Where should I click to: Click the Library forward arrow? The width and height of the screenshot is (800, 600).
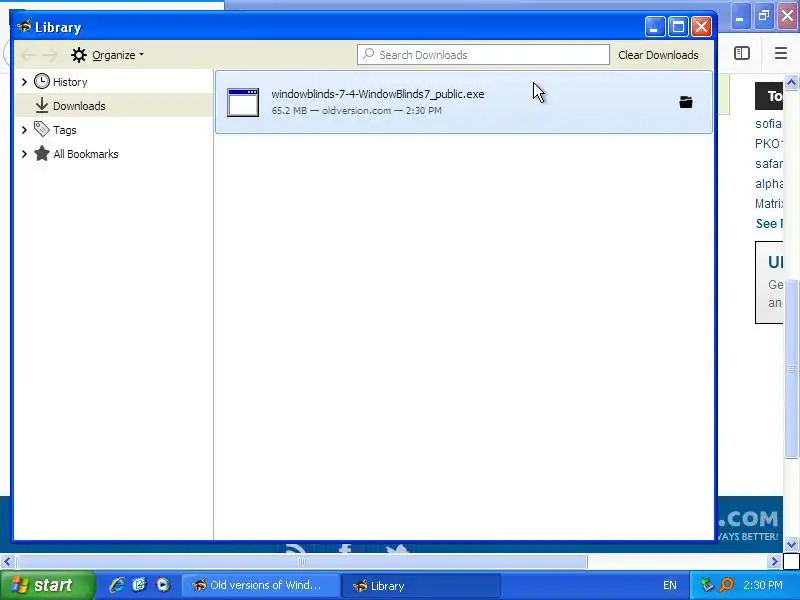(x=50, y=55)
